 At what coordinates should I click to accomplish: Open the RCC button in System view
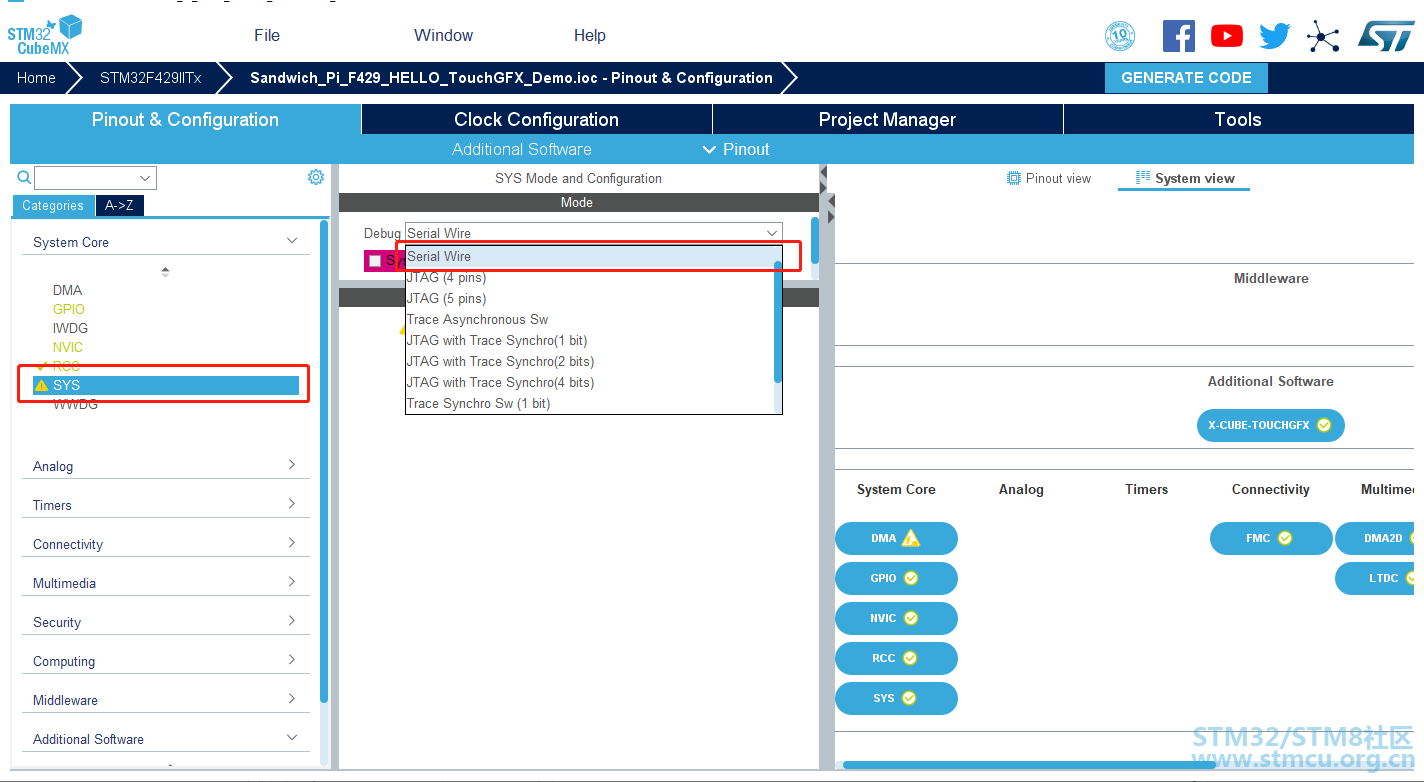tap(896, 658)
